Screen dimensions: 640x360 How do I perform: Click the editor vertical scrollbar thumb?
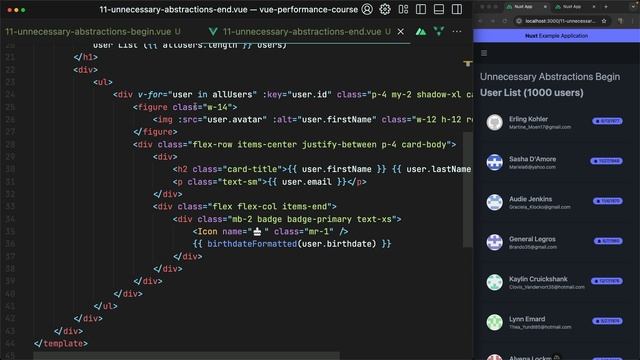(x=468, y=189)
